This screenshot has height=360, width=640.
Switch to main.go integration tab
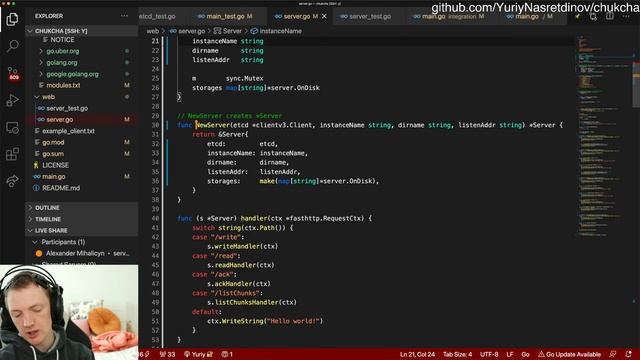click(x=448, y=16)
